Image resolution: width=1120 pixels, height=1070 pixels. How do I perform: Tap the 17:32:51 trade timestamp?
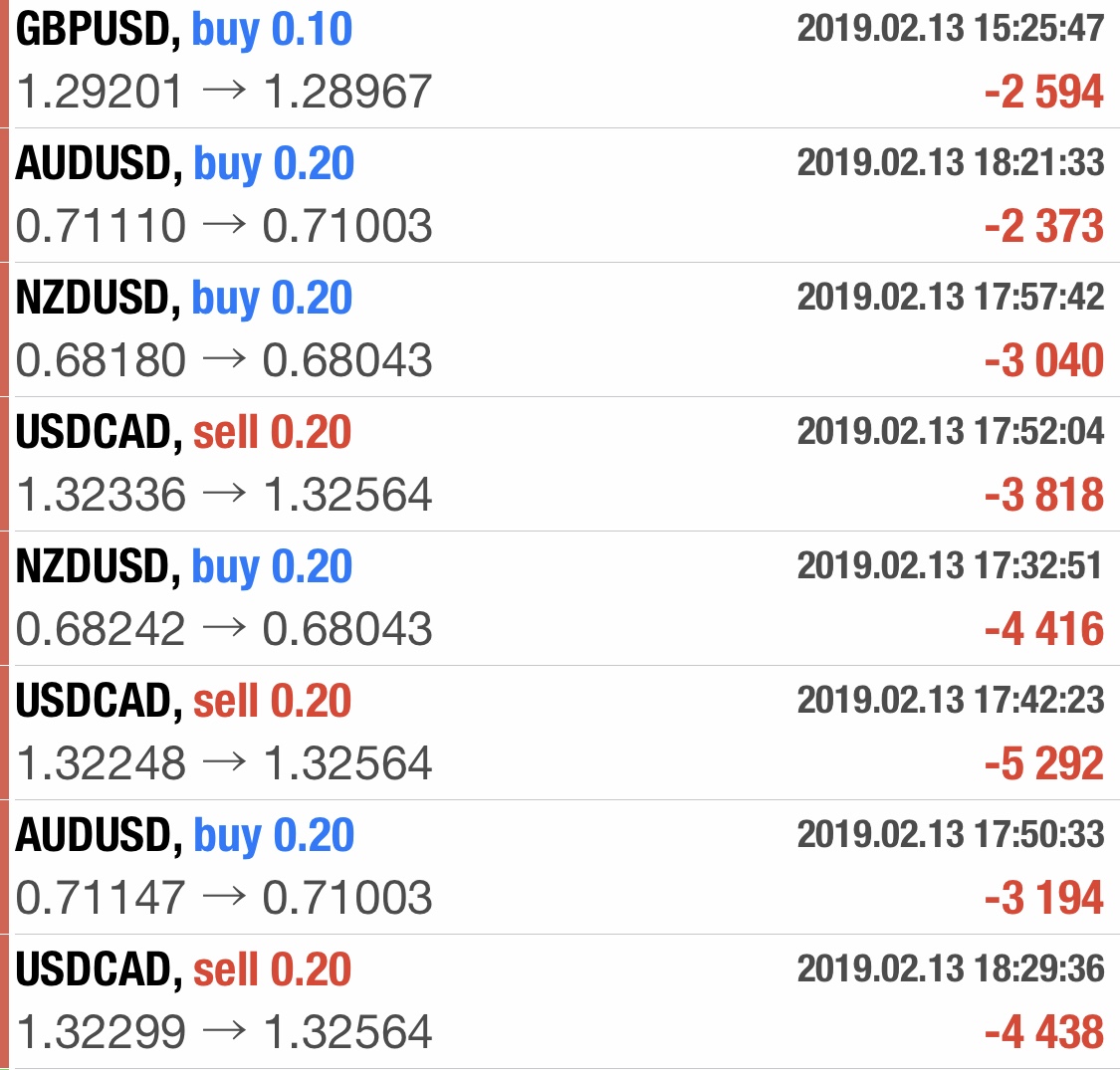[950, 565]
